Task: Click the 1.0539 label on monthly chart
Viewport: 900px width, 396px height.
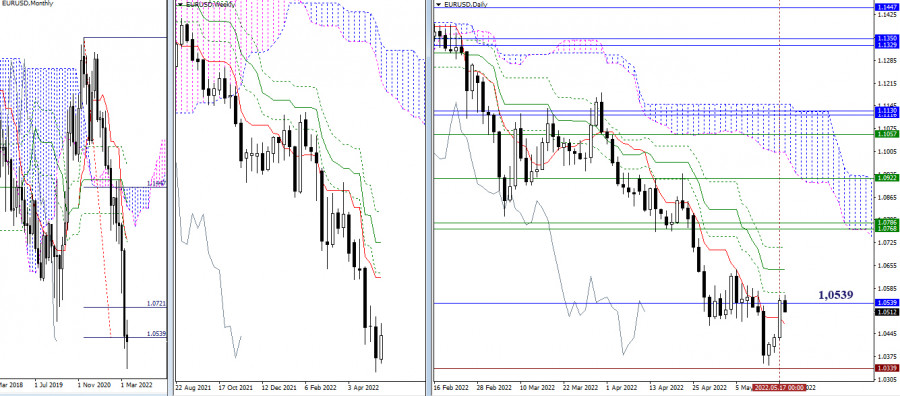Action: (x=156, y=333)
